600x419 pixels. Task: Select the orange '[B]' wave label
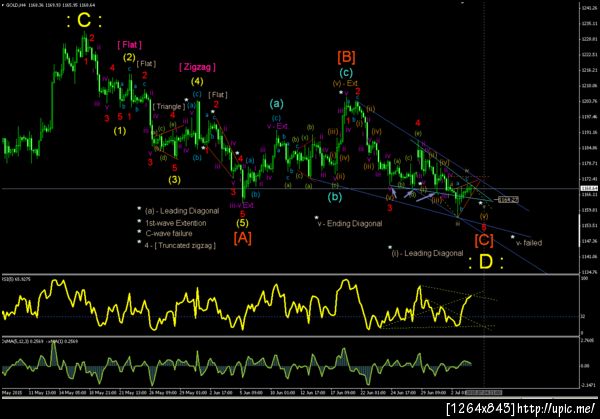pyautogui.click(x=346, y=57)
